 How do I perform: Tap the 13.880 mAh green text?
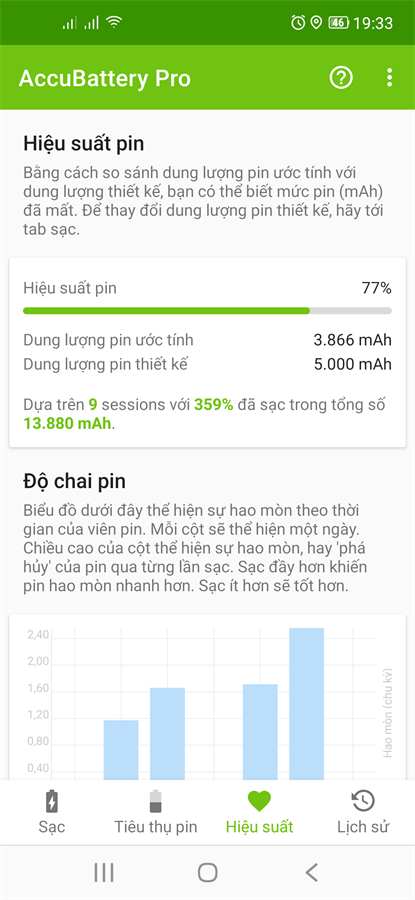68,424
